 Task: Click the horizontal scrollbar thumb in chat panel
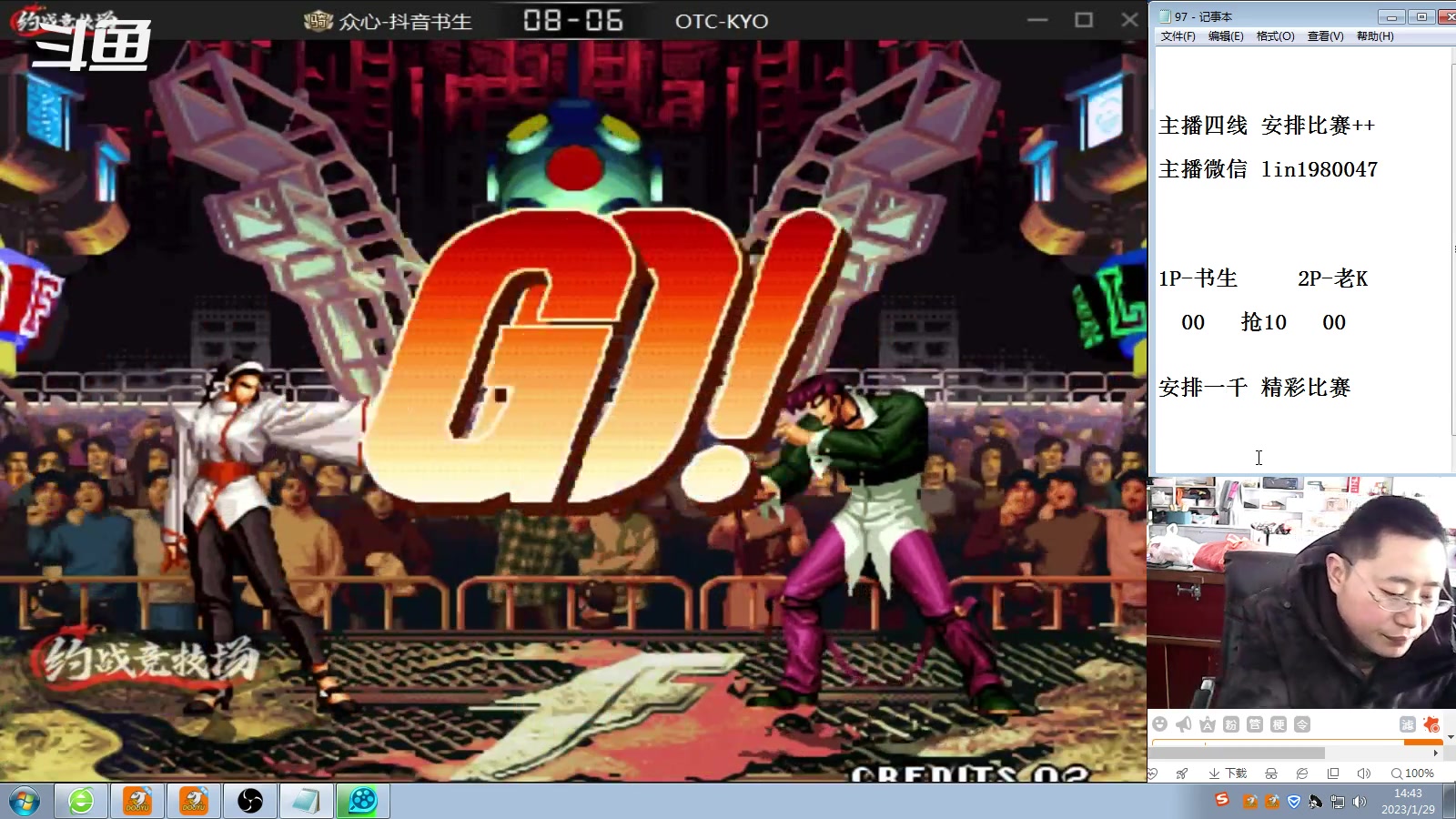coord(1238,753)
